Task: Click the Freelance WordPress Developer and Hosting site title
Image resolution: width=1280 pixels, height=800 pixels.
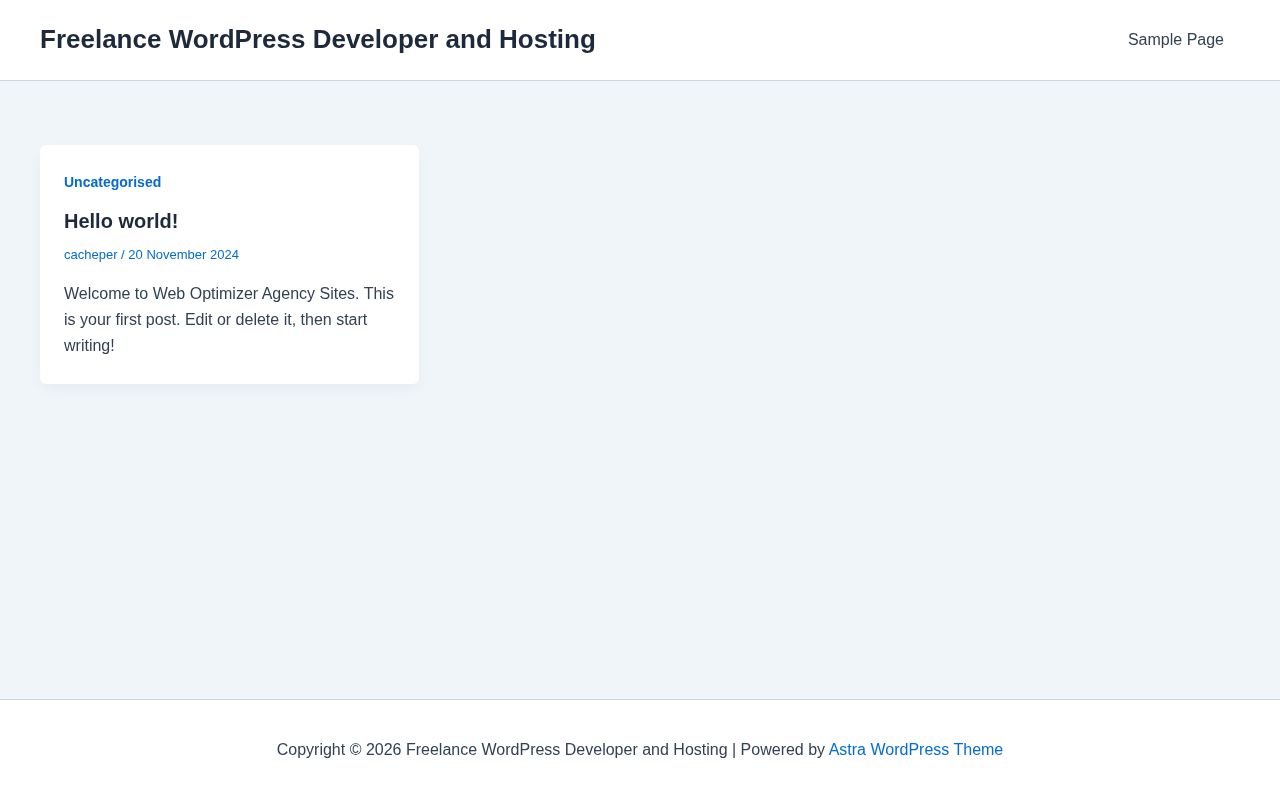Action: point(318,39)
